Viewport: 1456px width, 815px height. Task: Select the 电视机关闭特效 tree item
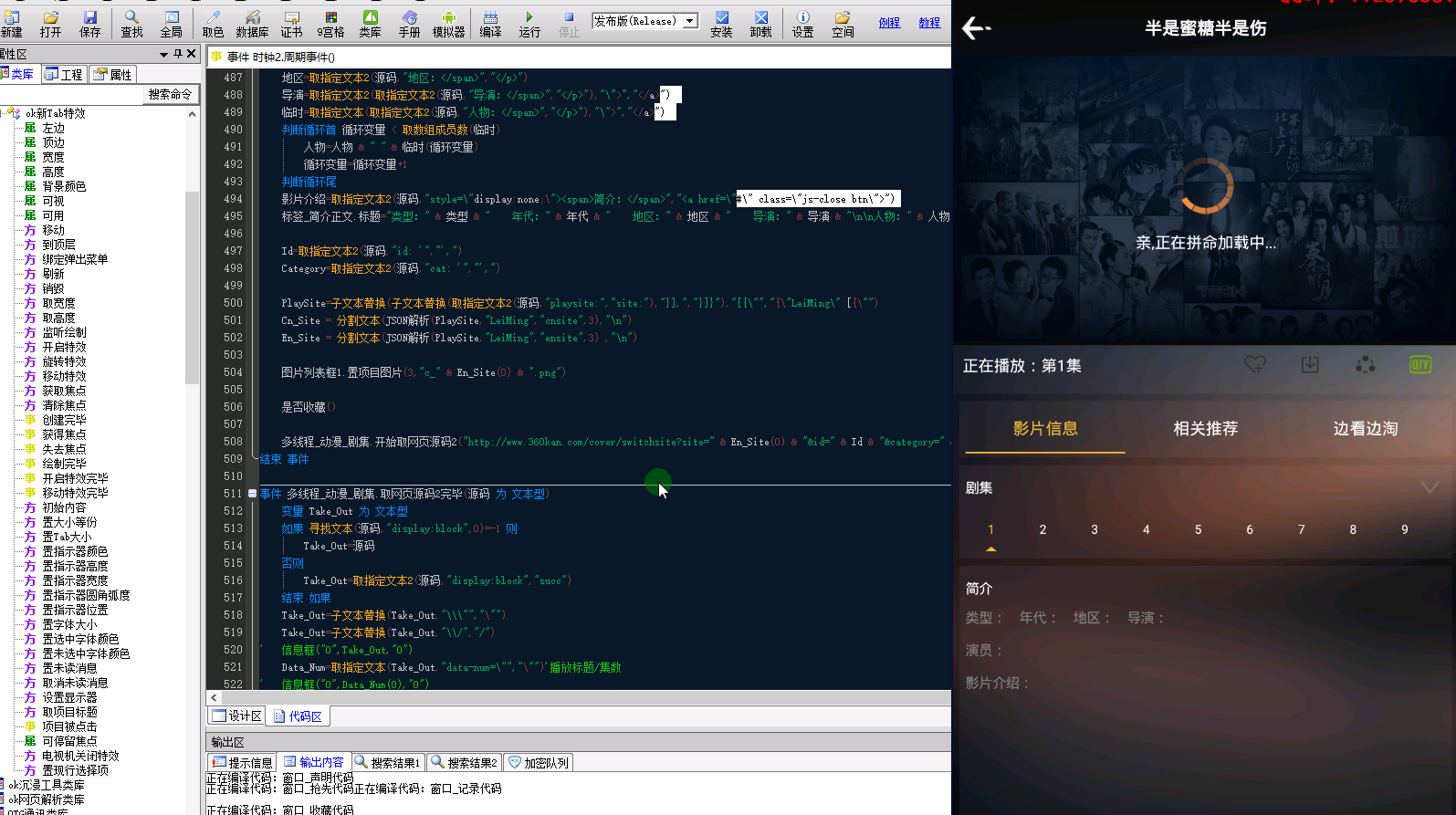point(80,756)
